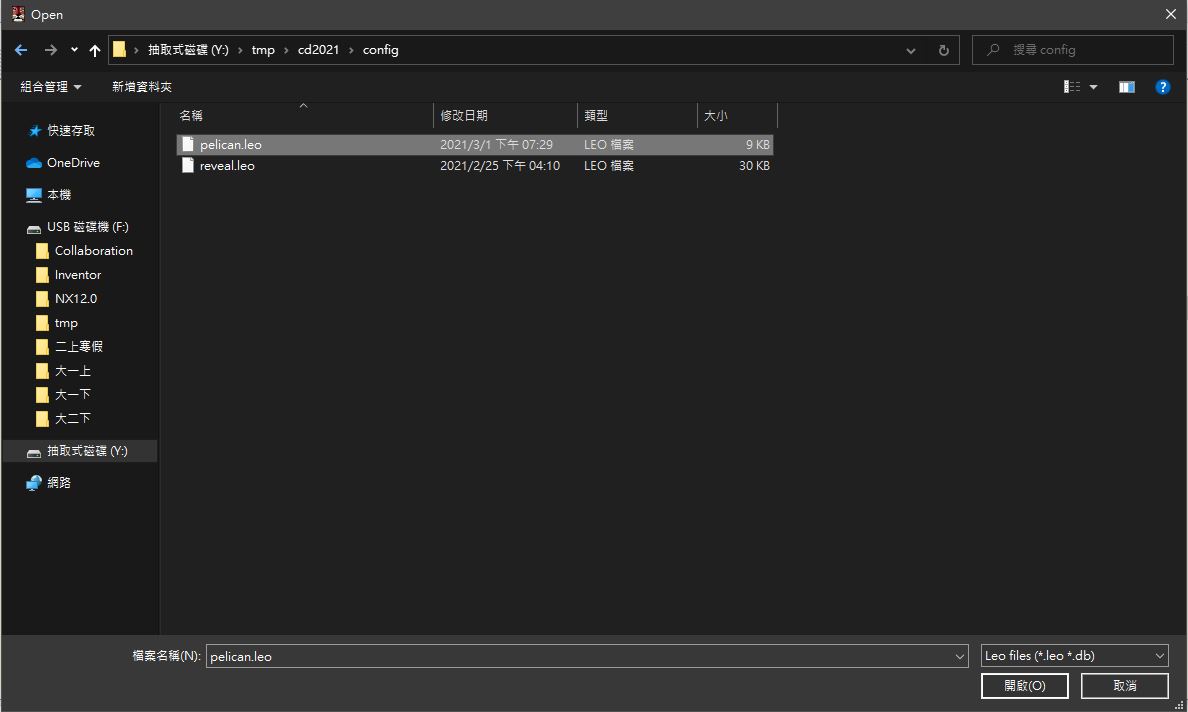The width and height of the screenshot is (1188, 712).
Task: Open the Leo files type filter dropdown
Action: point(1074,656)
